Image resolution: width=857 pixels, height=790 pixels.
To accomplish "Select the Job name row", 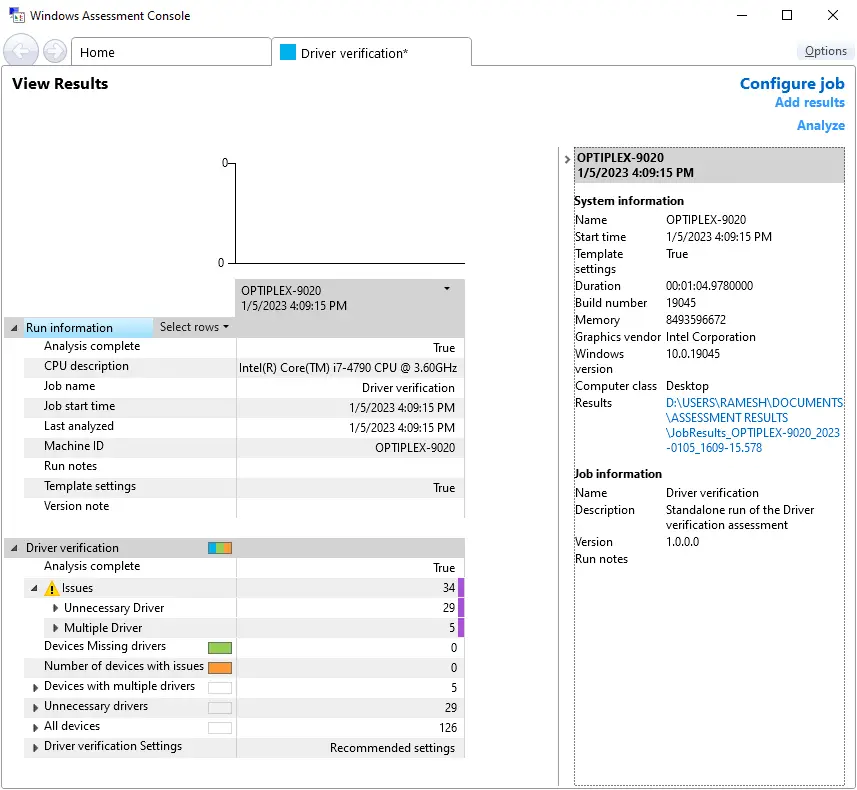I will pos(244,387).
